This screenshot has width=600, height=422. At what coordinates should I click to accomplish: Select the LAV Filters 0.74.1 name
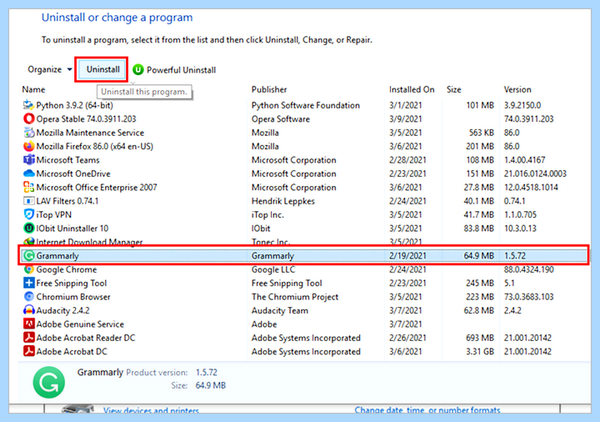(x=67, y=201)
